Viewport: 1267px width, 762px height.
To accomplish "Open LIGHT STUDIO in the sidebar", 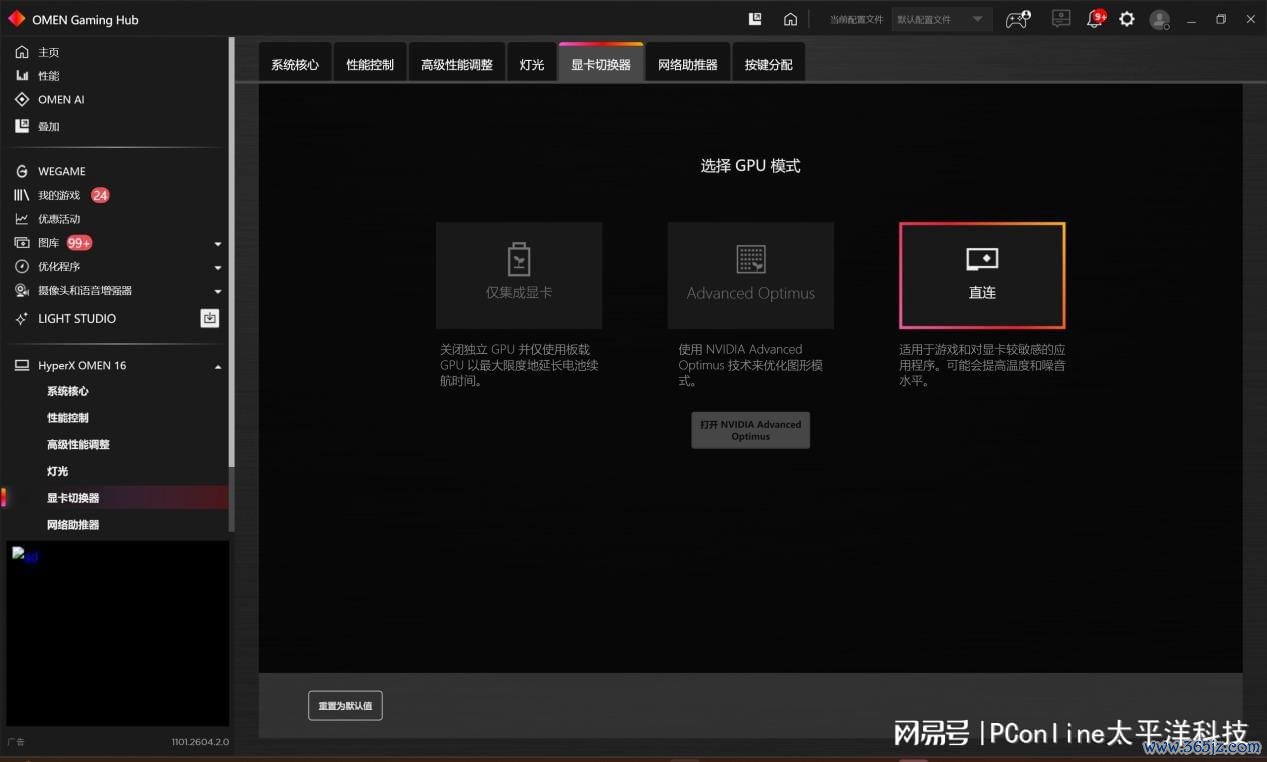I will coord(77,319).
